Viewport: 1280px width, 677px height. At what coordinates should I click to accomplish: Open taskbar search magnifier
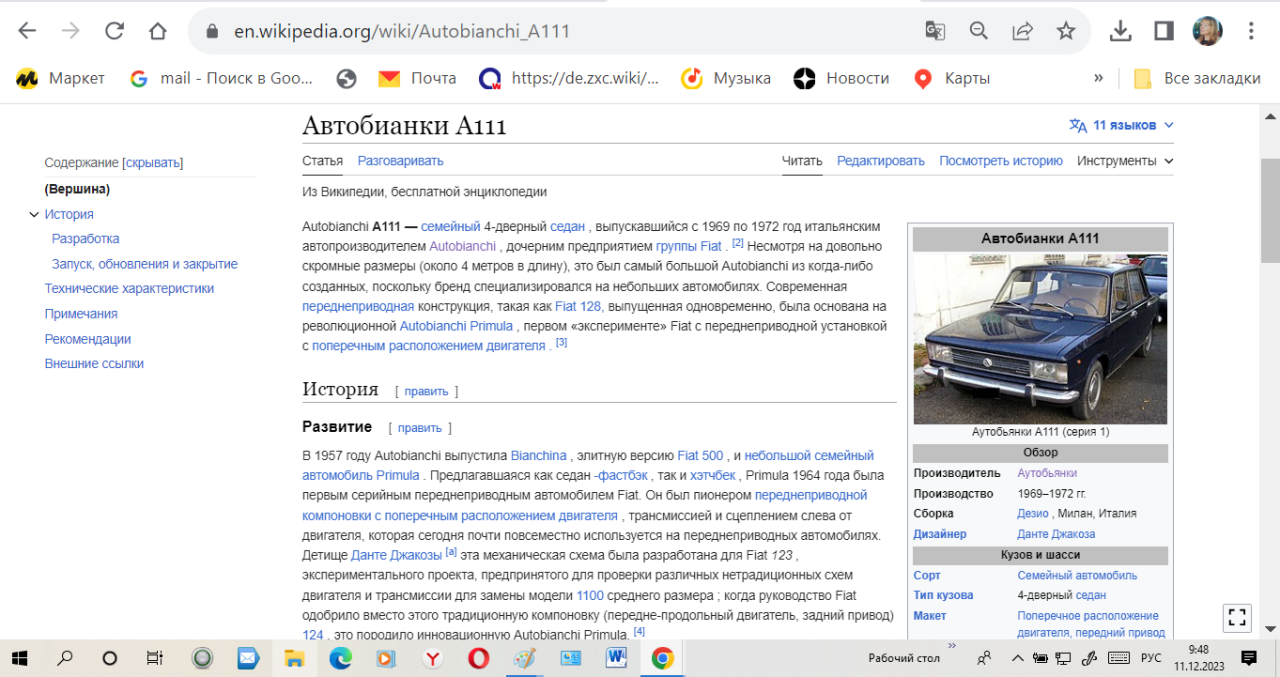coord(65,658)
